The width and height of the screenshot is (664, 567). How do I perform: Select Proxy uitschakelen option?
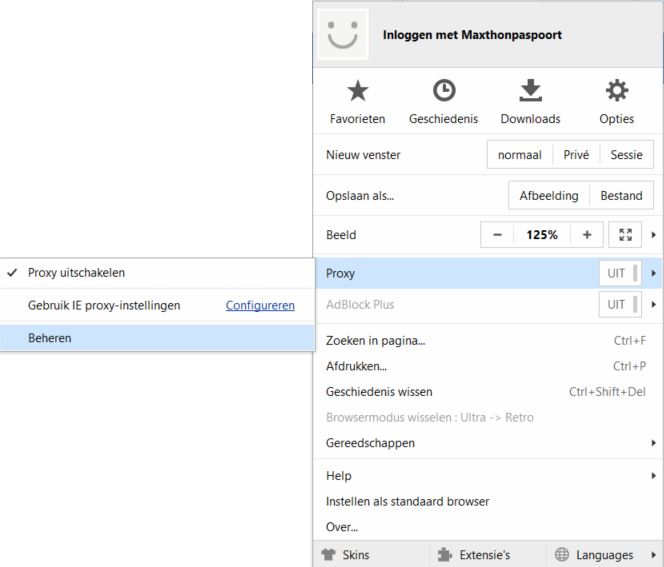[x=157, y=273]
